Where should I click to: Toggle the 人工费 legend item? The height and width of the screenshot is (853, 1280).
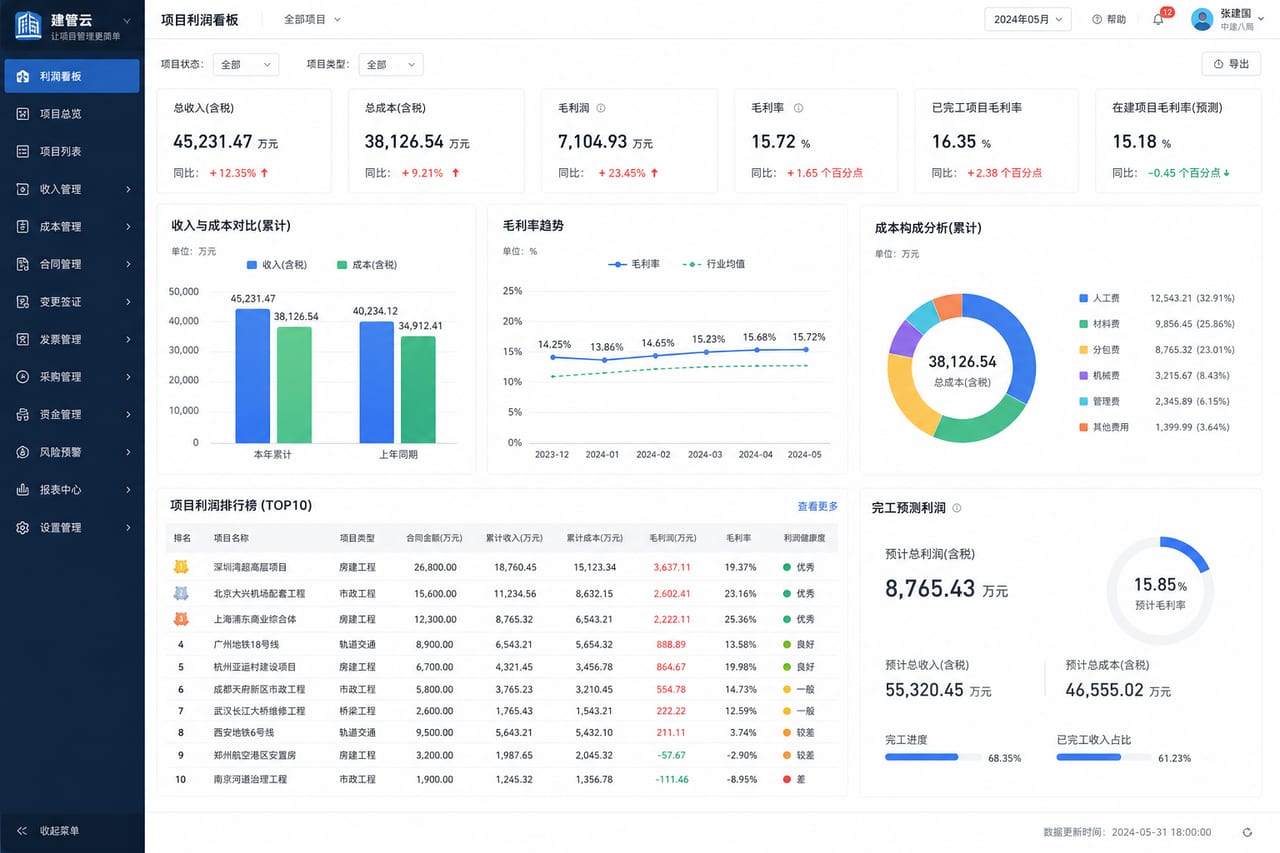click(1099, 298)
